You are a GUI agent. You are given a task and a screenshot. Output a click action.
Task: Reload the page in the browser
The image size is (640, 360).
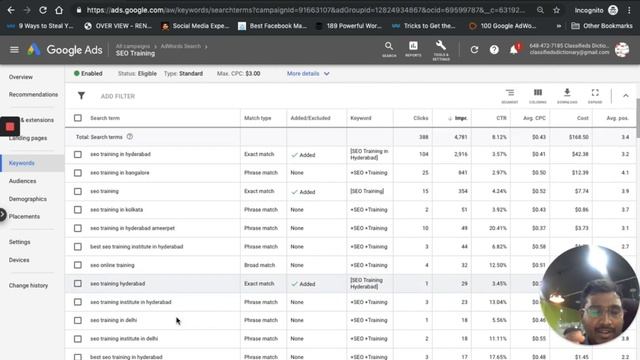tap(43, 10)
